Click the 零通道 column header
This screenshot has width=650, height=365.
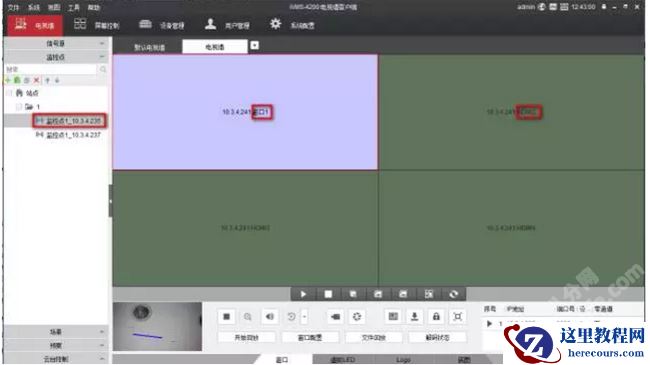603,309
